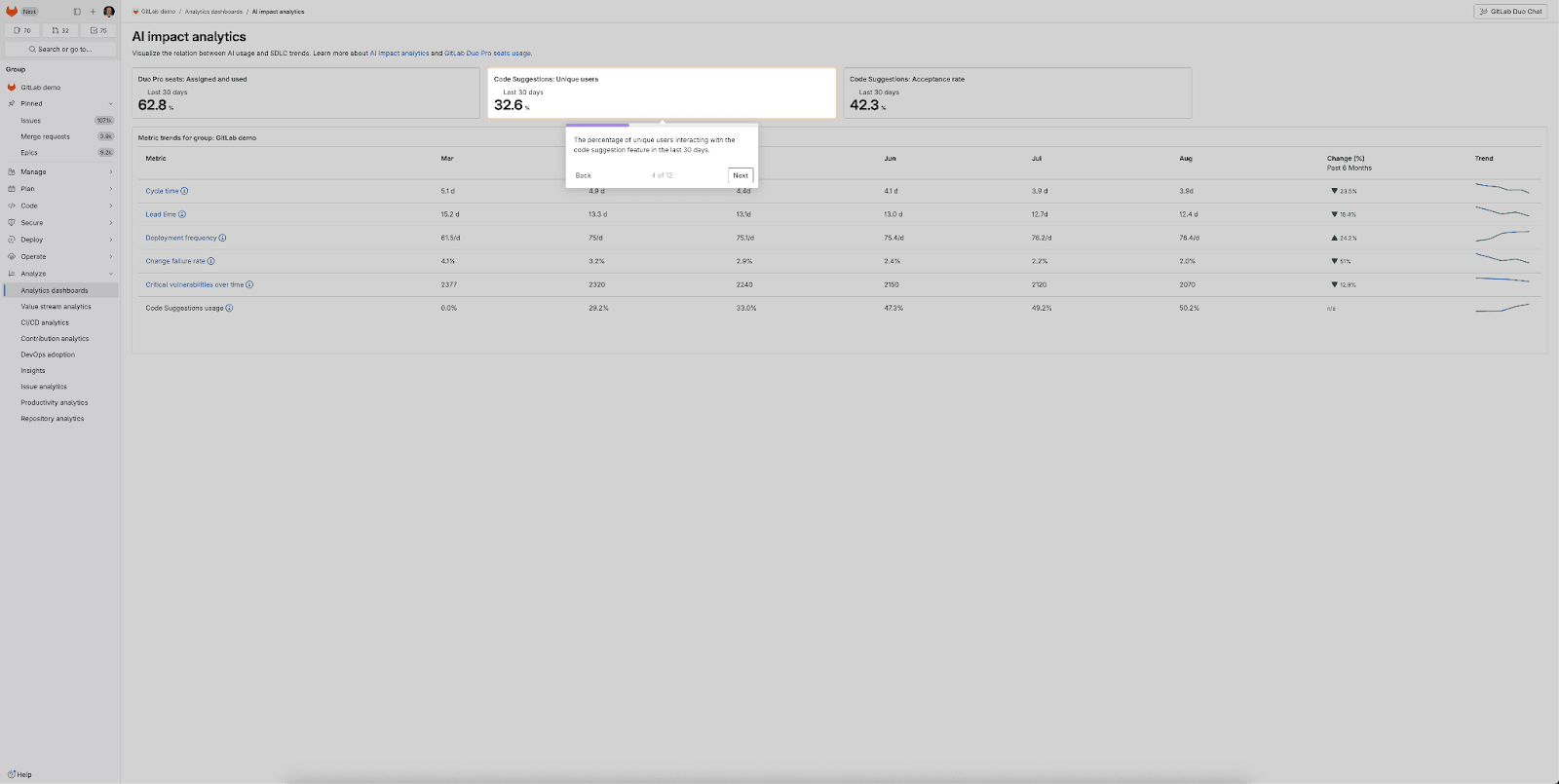Open Value stream analytics in sidebar
This screenshot has width=1559, height=784.
point(56,307)
